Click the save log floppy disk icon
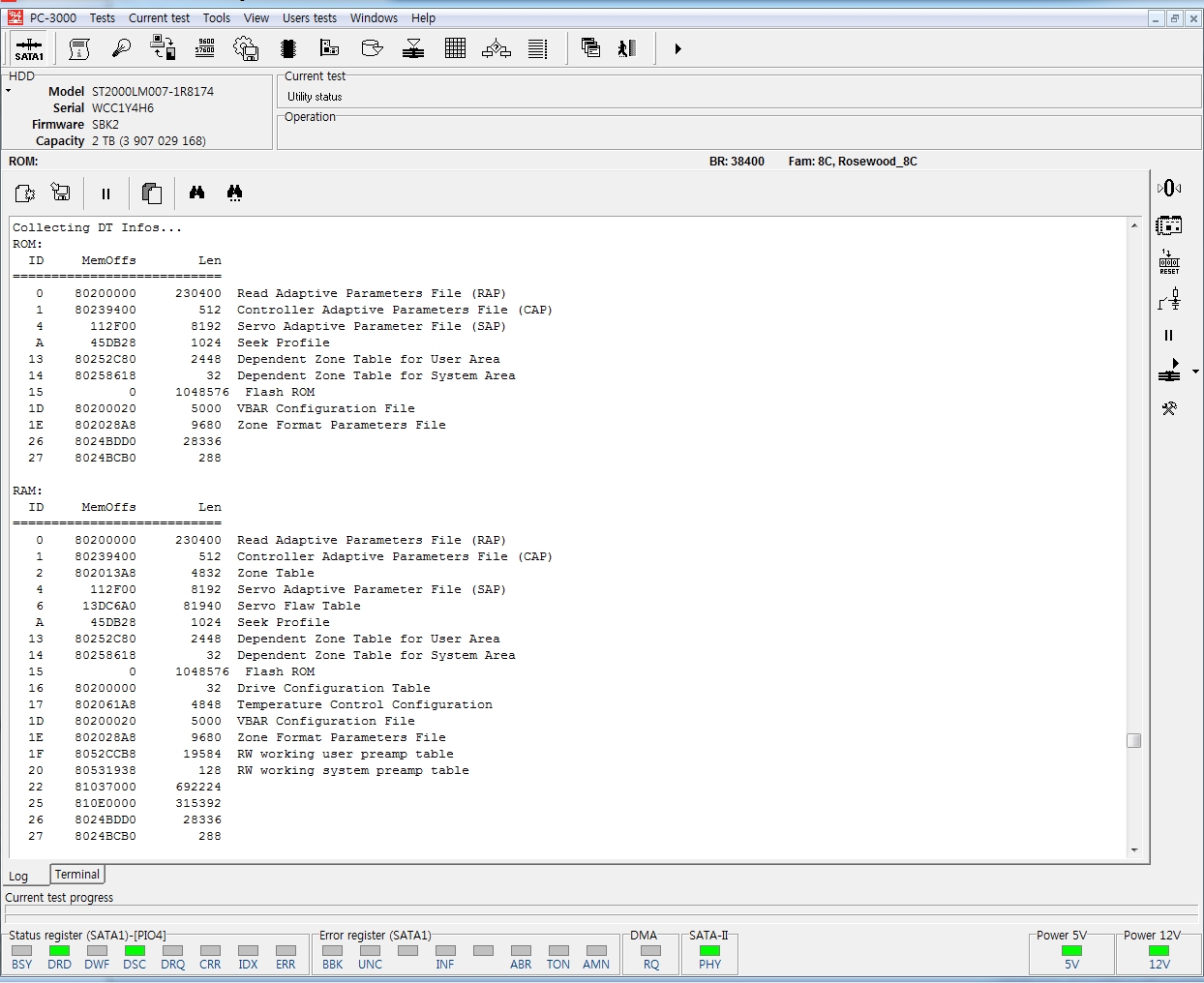Screen dimensions: 1204x983 61,193
